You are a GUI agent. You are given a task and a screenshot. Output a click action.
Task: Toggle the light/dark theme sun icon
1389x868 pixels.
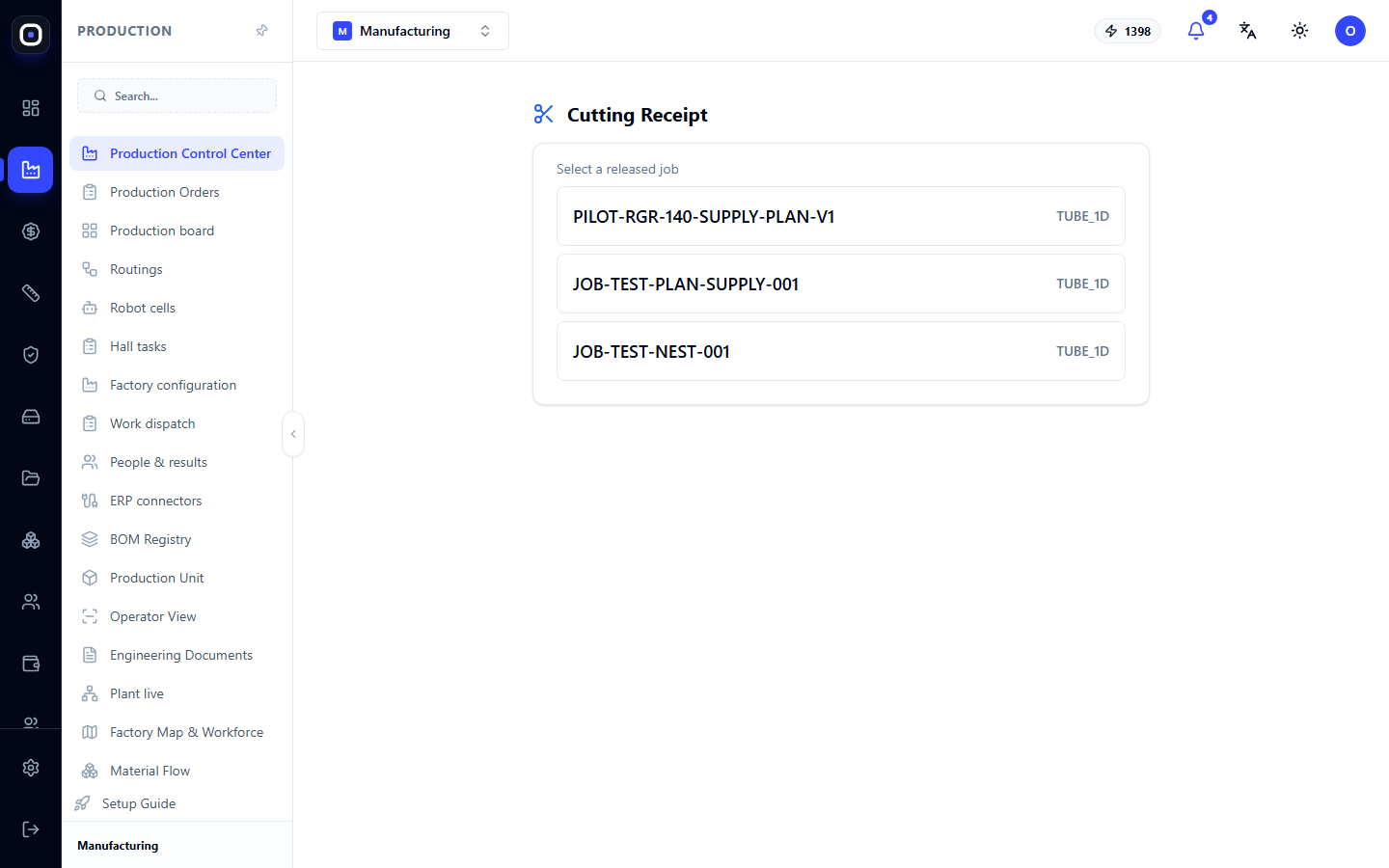click(1300, 31)
